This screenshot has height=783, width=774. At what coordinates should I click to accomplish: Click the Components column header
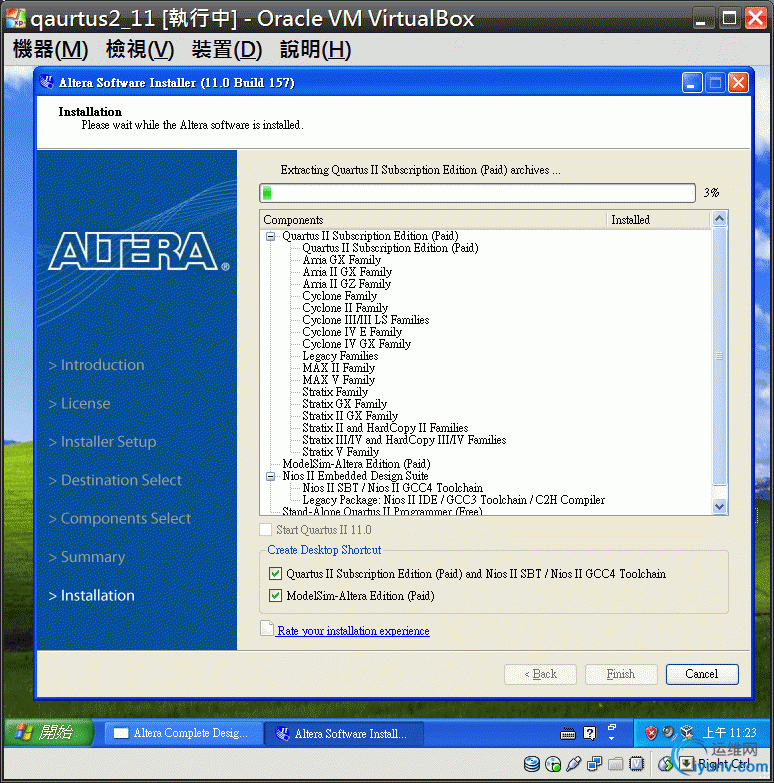433,220
